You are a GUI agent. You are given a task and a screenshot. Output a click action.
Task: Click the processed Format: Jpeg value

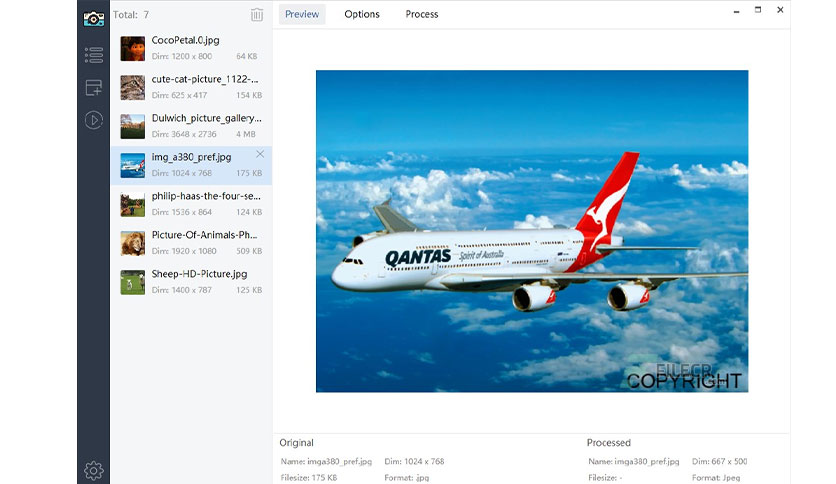pyautogui.click(x=716, y=478)
